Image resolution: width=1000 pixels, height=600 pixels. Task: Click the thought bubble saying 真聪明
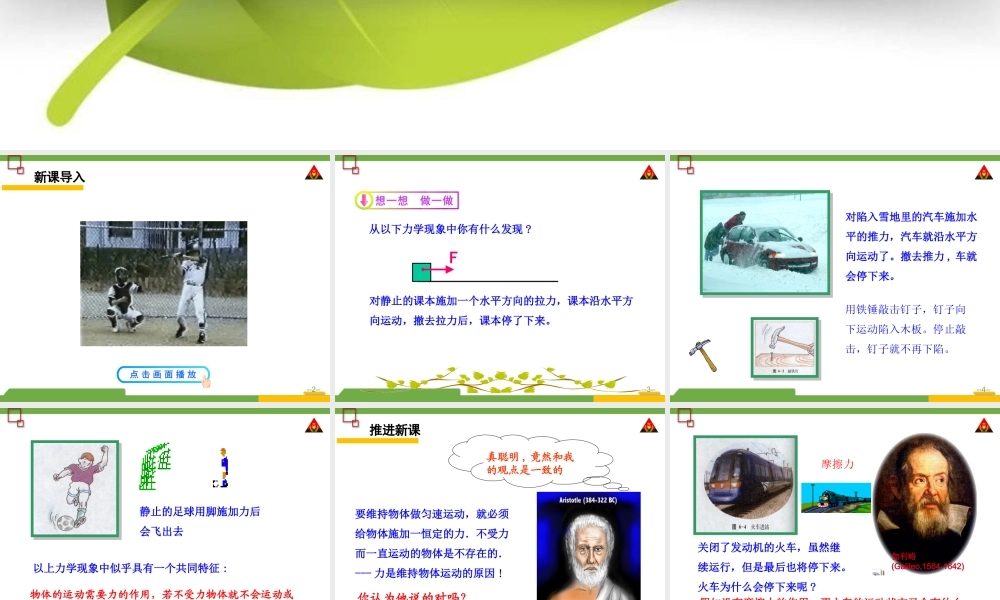pyautogui.click(x=531, y=462)
